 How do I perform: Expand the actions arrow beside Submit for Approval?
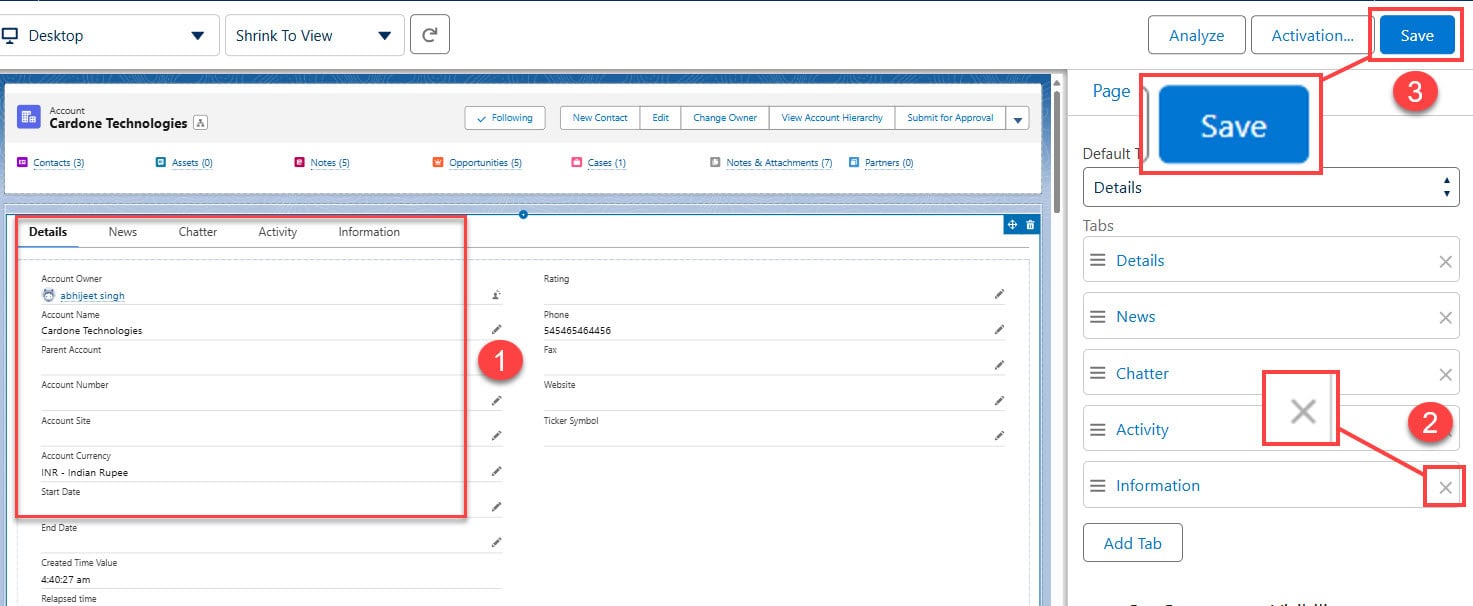(x=1017, y=117)
